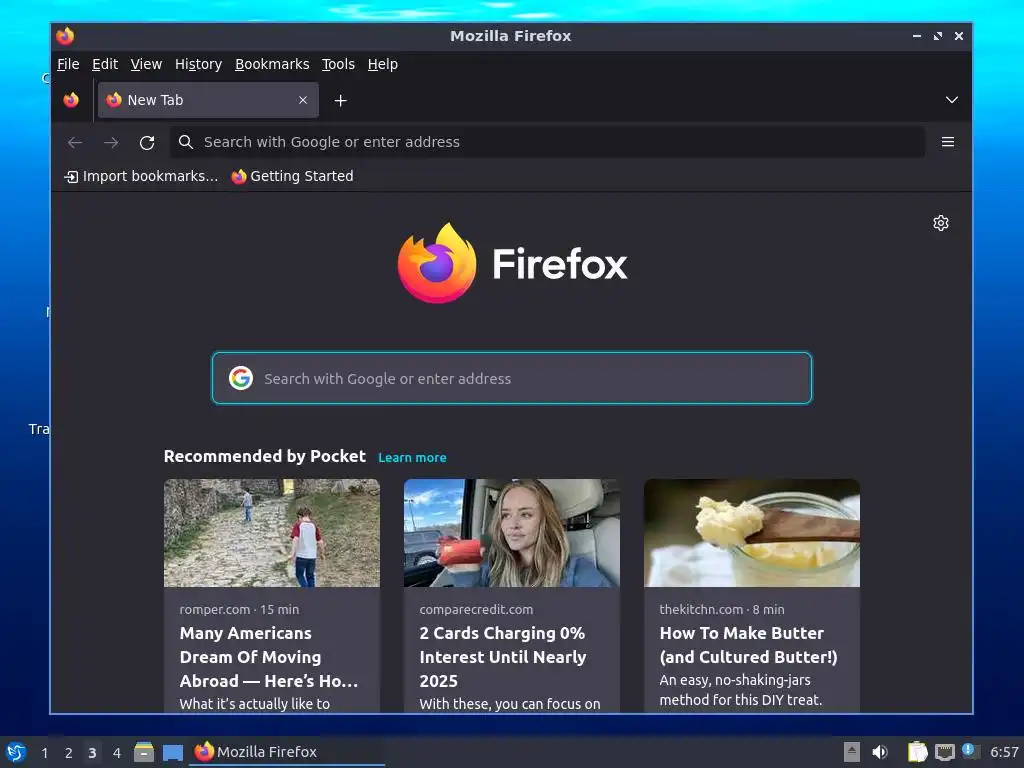Open the hamburger application menu

tap(948, 142)
